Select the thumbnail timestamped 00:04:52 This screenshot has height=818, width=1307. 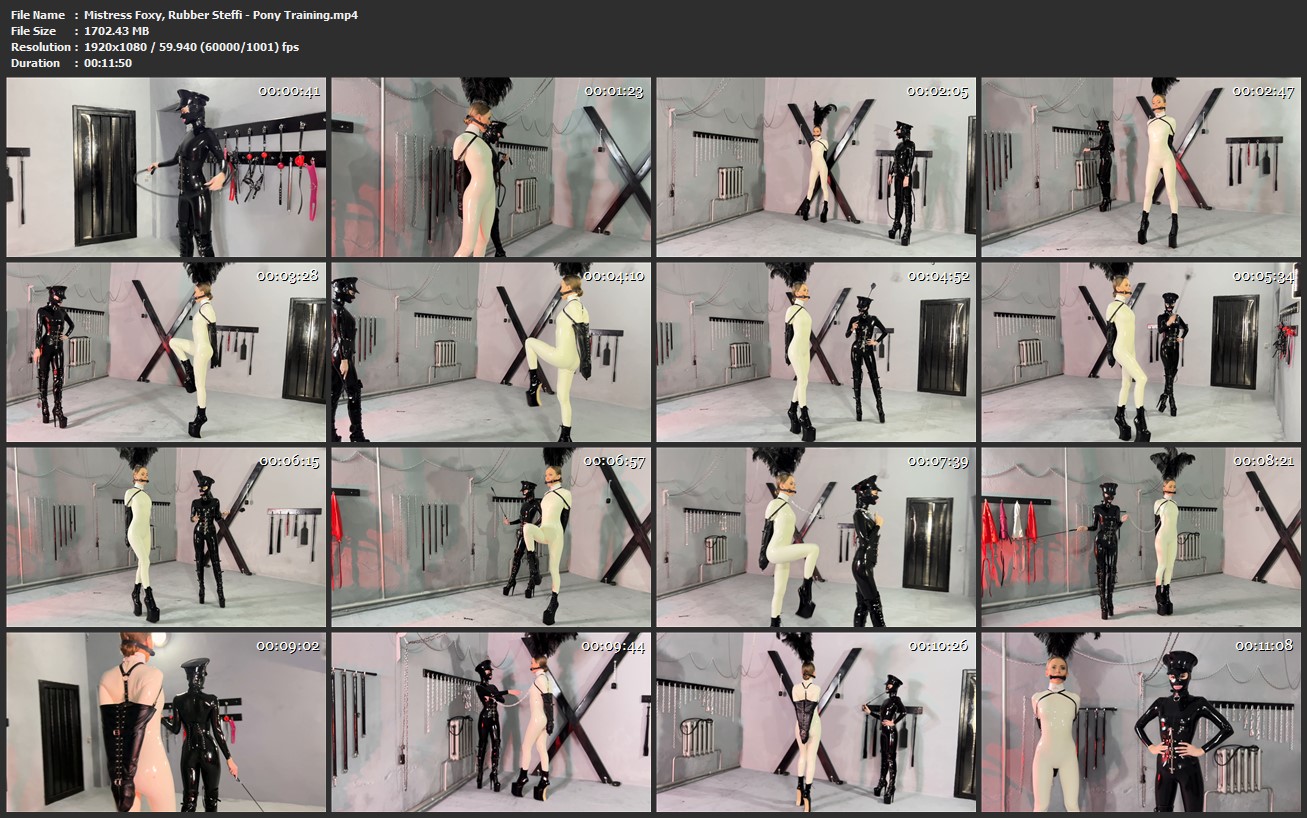click(816, 352)
